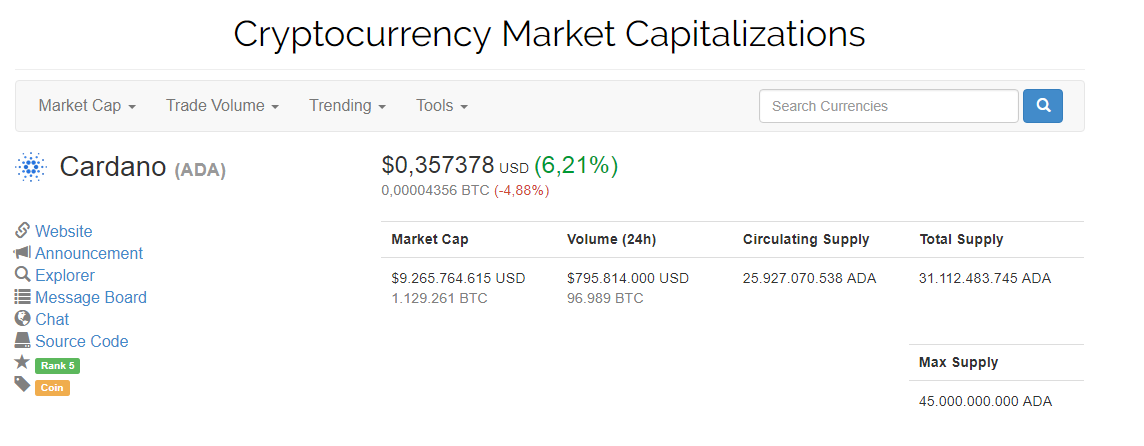
Task: Click the chain link icon beside Website
Action: (x=22, y=231)
